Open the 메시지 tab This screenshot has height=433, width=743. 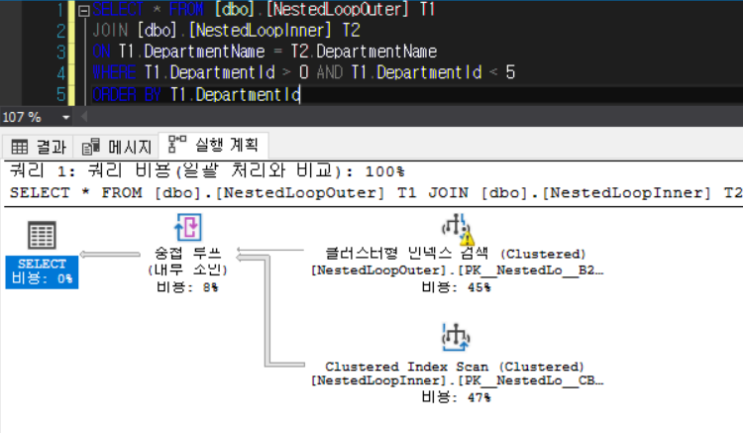(x=117, y=147)
